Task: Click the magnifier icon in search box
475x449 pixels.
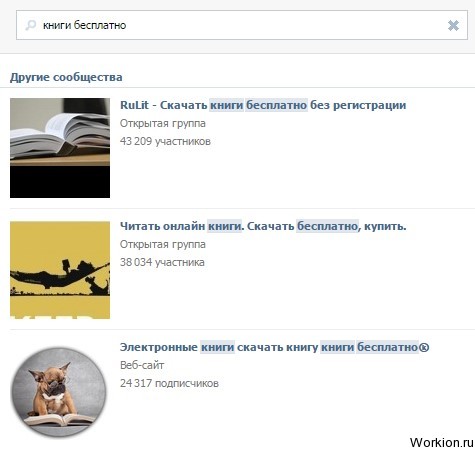Action: (x=30, y=25)
